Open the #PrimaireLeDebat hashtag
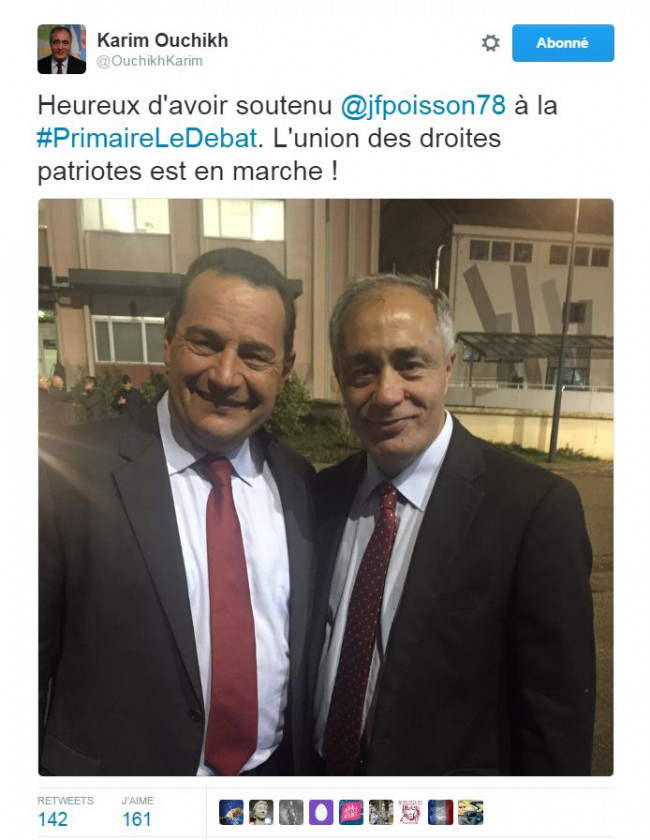 coord(147,138)
